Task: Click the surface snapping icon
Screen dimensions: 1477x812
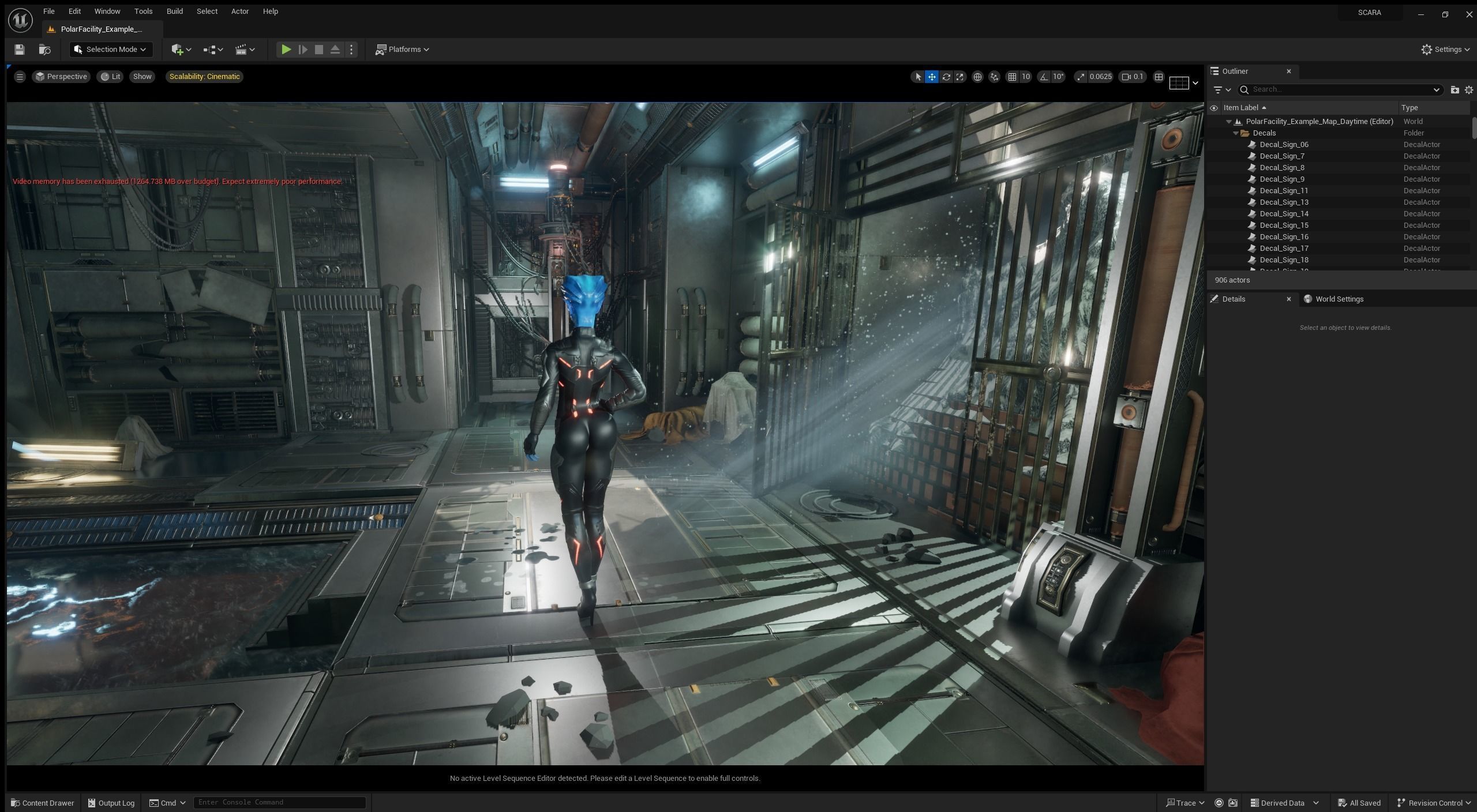Action: click(994, 77)
